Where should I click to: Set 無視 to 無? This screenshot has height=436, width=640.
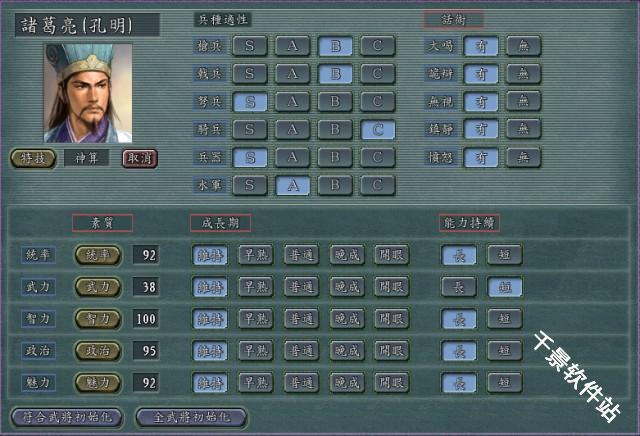(524, 102)
